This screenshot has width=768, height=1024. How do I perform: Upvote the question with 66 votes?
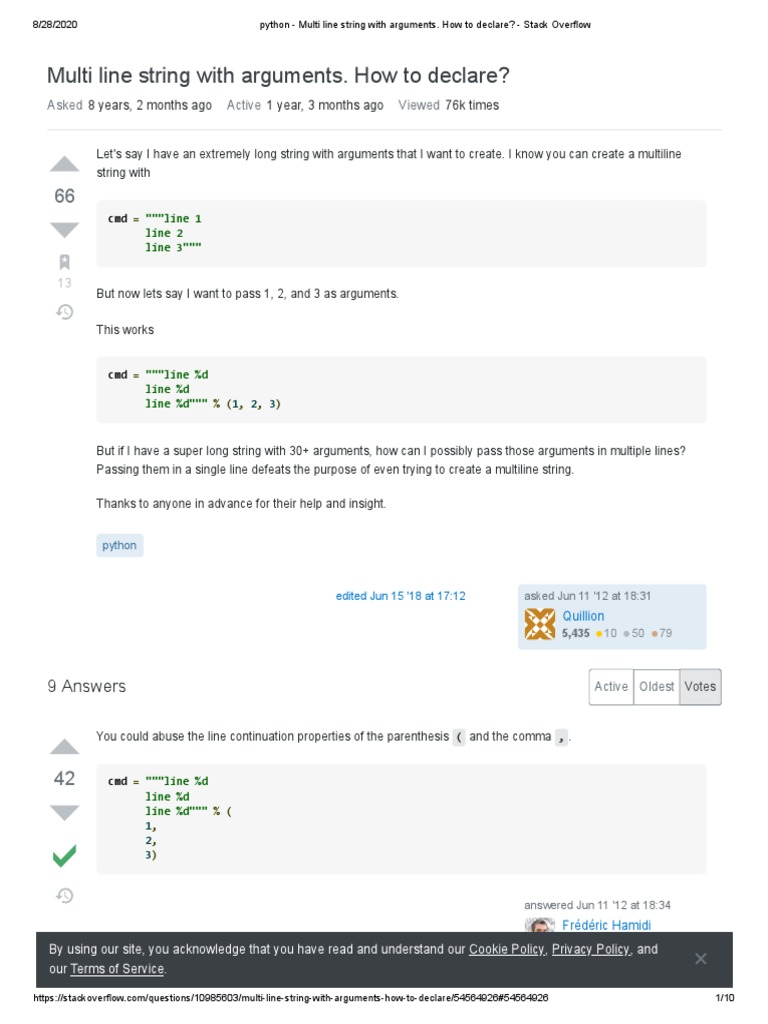pos(64,165)
